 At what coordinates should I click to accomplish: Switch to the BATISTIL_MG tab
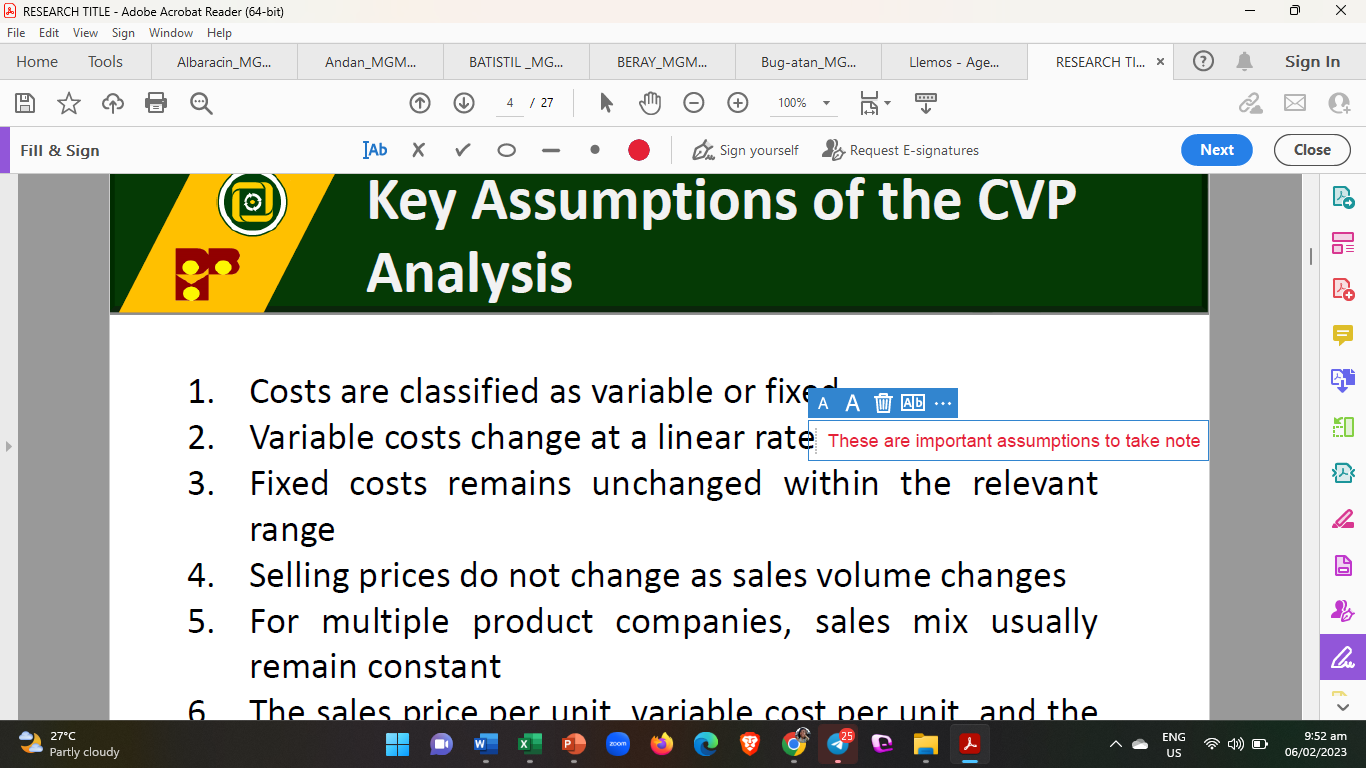(516, 62)
